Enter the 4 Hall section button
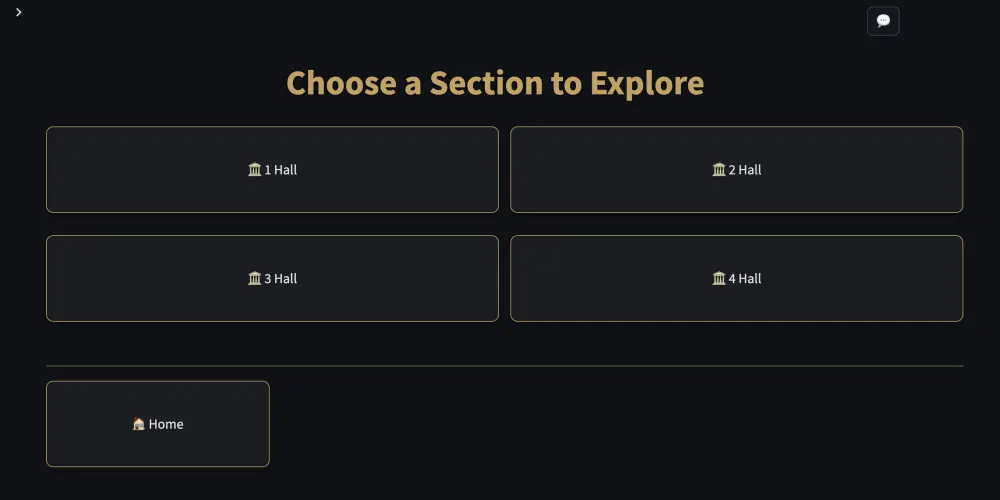This screenshot has width=1000, height=500. pyautogui.click(x=736, y=278)
